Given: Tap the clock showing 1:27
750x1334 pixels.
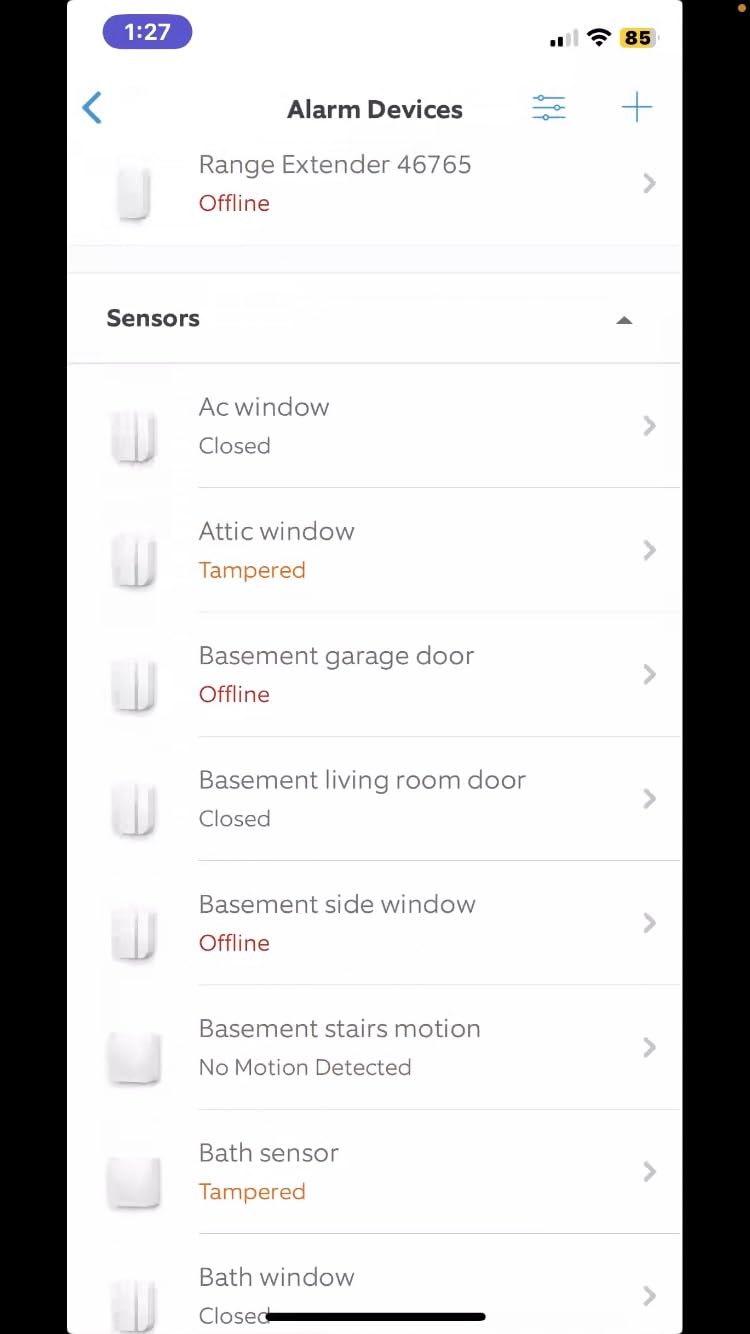Looking at the screenshot, I should click(x=147, y=31).
